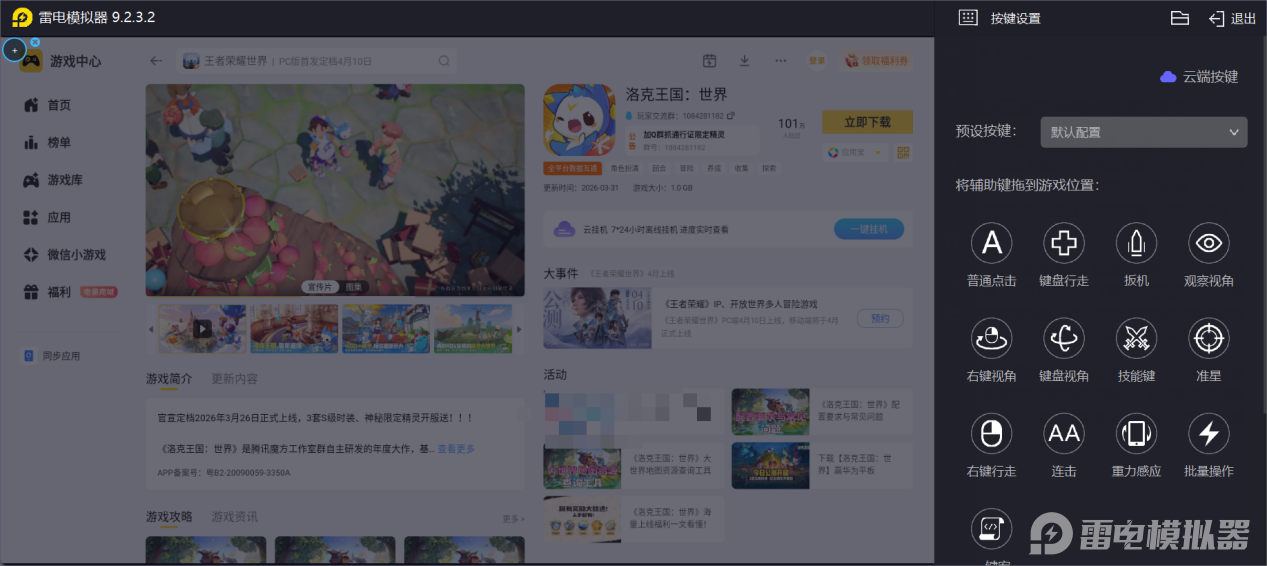Image resolution: width=1267 pixels, height=566 pixels.
Task: Select the 键盘行走 D-pad key icon
Action: tap(1064, 243)
